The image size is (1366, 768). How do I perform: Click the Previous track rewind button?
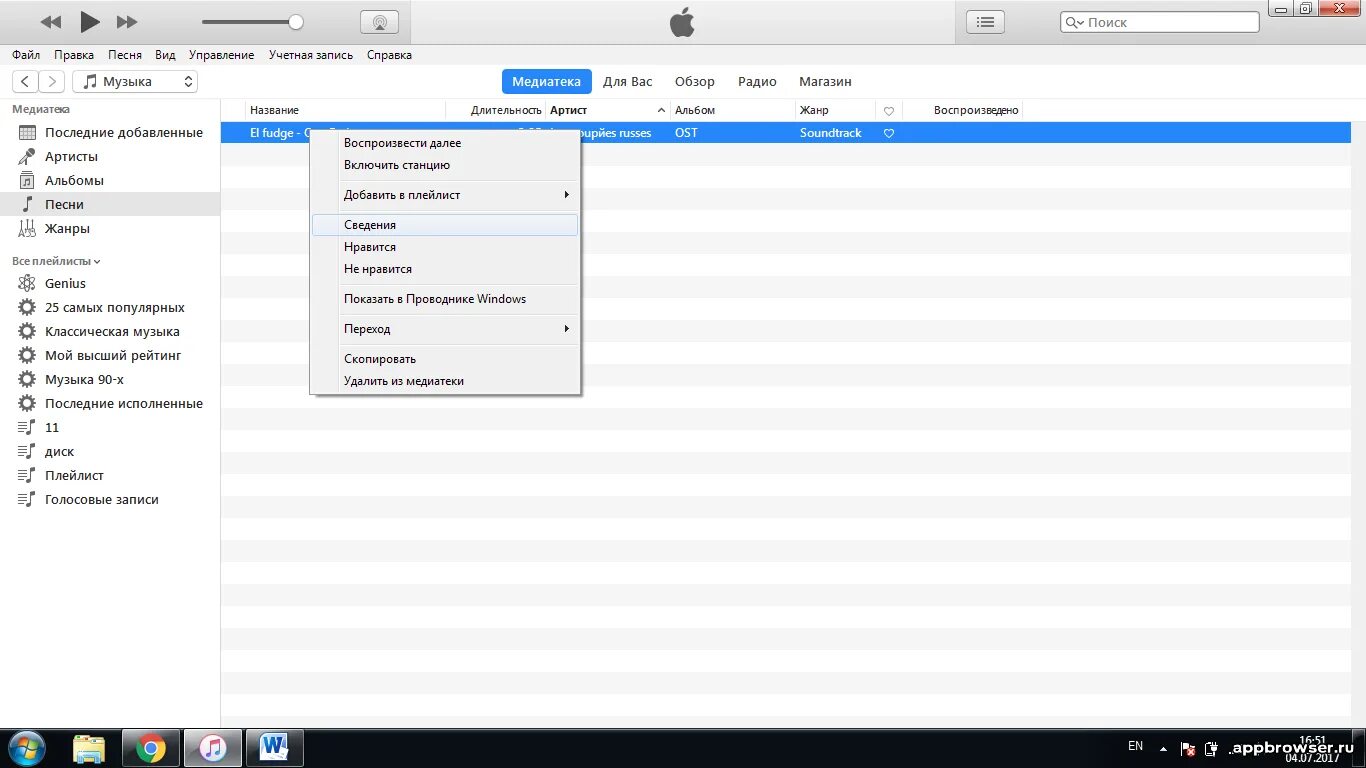(50, 22)
